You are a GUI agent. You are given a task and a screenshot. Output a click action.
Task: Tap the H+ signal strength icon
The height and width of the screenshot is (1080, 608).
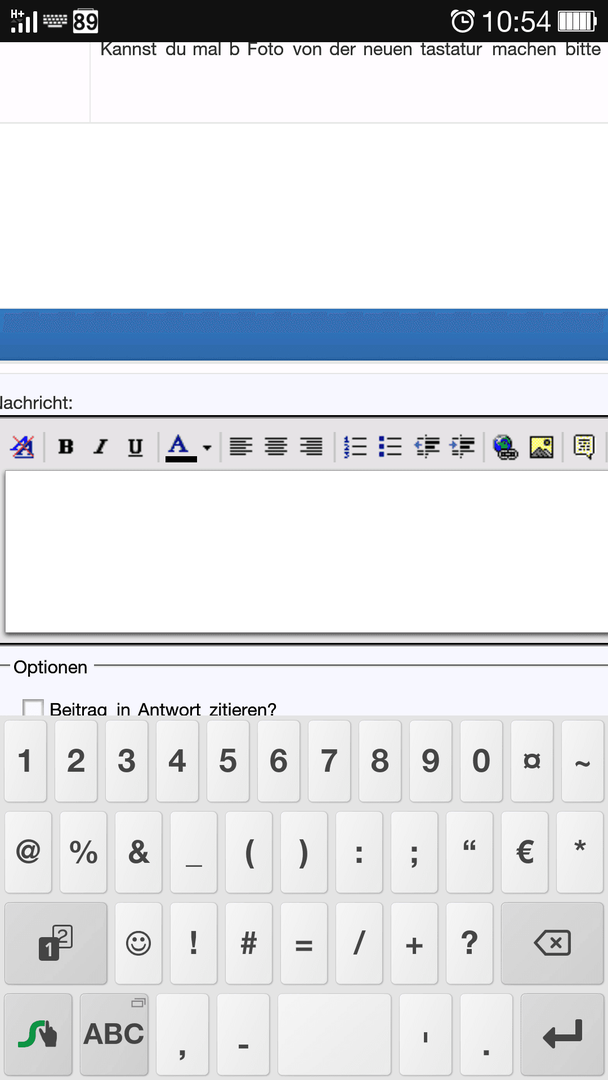[x=24, y=21]
